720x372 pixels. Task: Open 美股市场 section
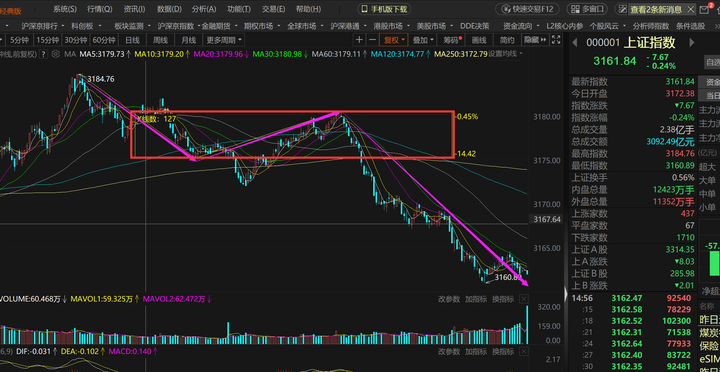[x=431, y=26]
